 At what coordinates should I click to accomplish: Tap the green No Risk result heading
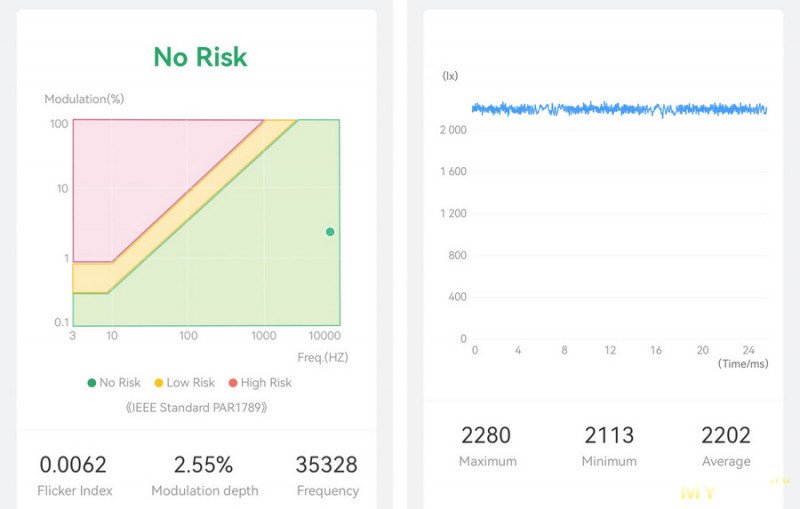[x=200, y=57]
